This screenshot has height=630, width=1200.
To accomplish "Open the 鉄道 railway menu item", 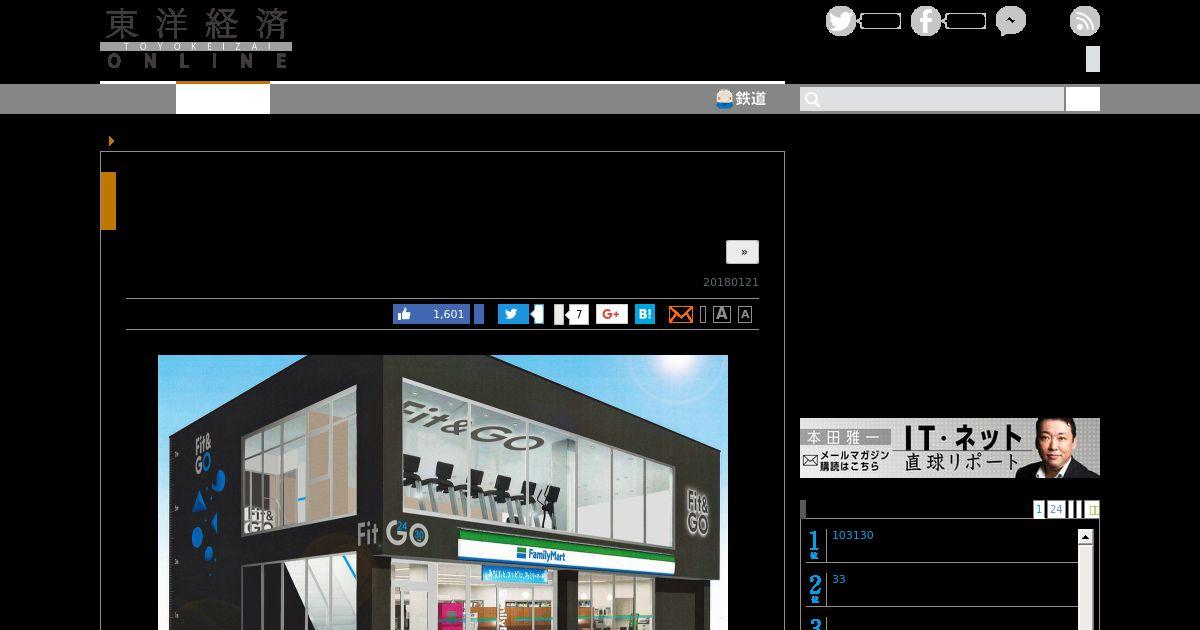I will pyautogui.click(x=741, y=99).
